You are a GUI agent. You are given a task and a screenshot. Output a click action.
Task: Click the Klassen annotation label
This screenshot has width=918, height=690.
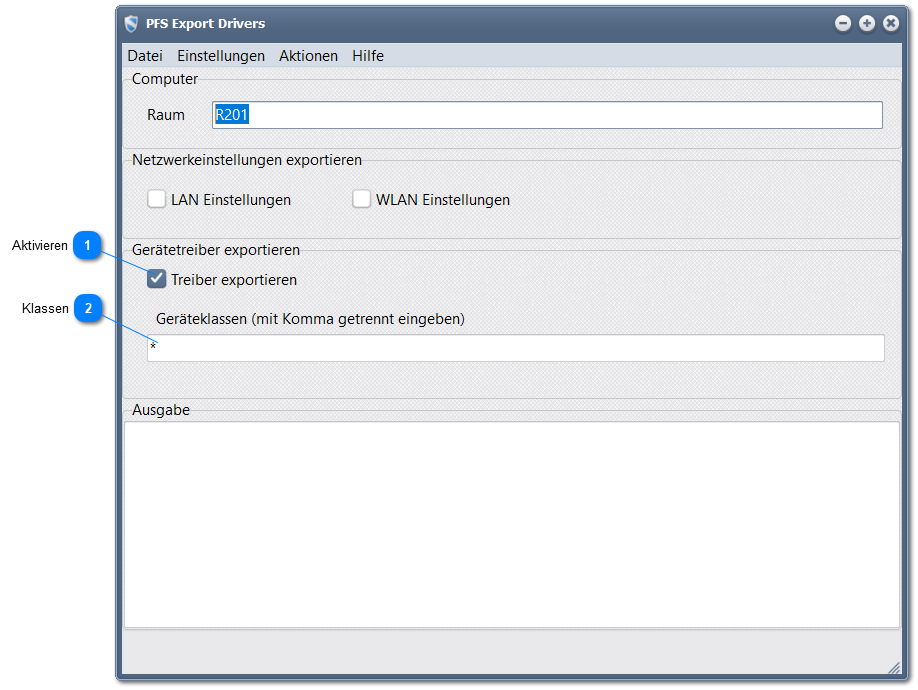[x=45, y=309]
